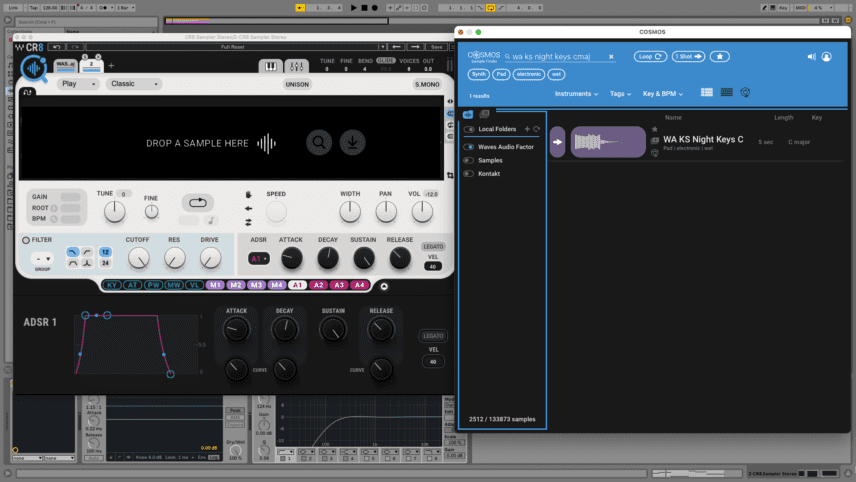
Task: Enable the FILTER power circle
Action: [26, 240]
